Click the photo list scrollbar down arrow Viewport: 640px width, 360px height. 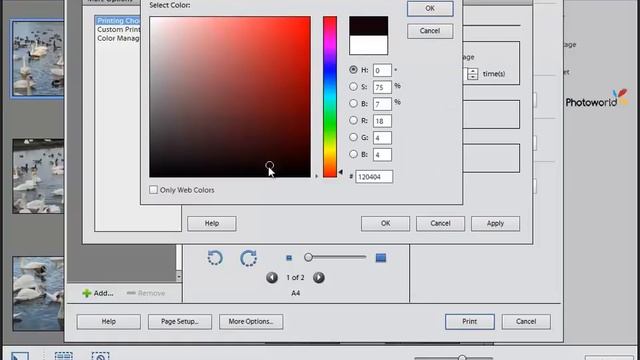(x=179, y=276)
